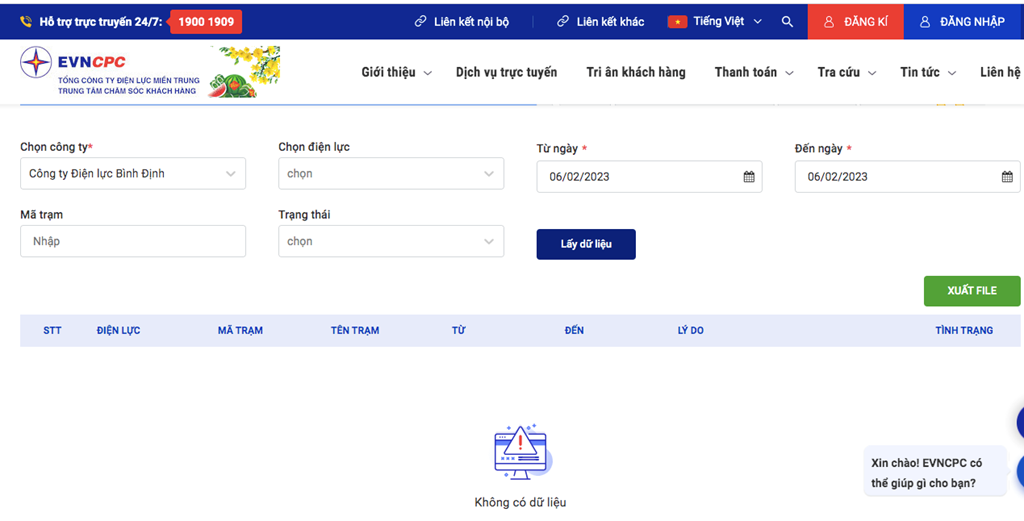Focus the Mã trạm input field

(133, 241)
